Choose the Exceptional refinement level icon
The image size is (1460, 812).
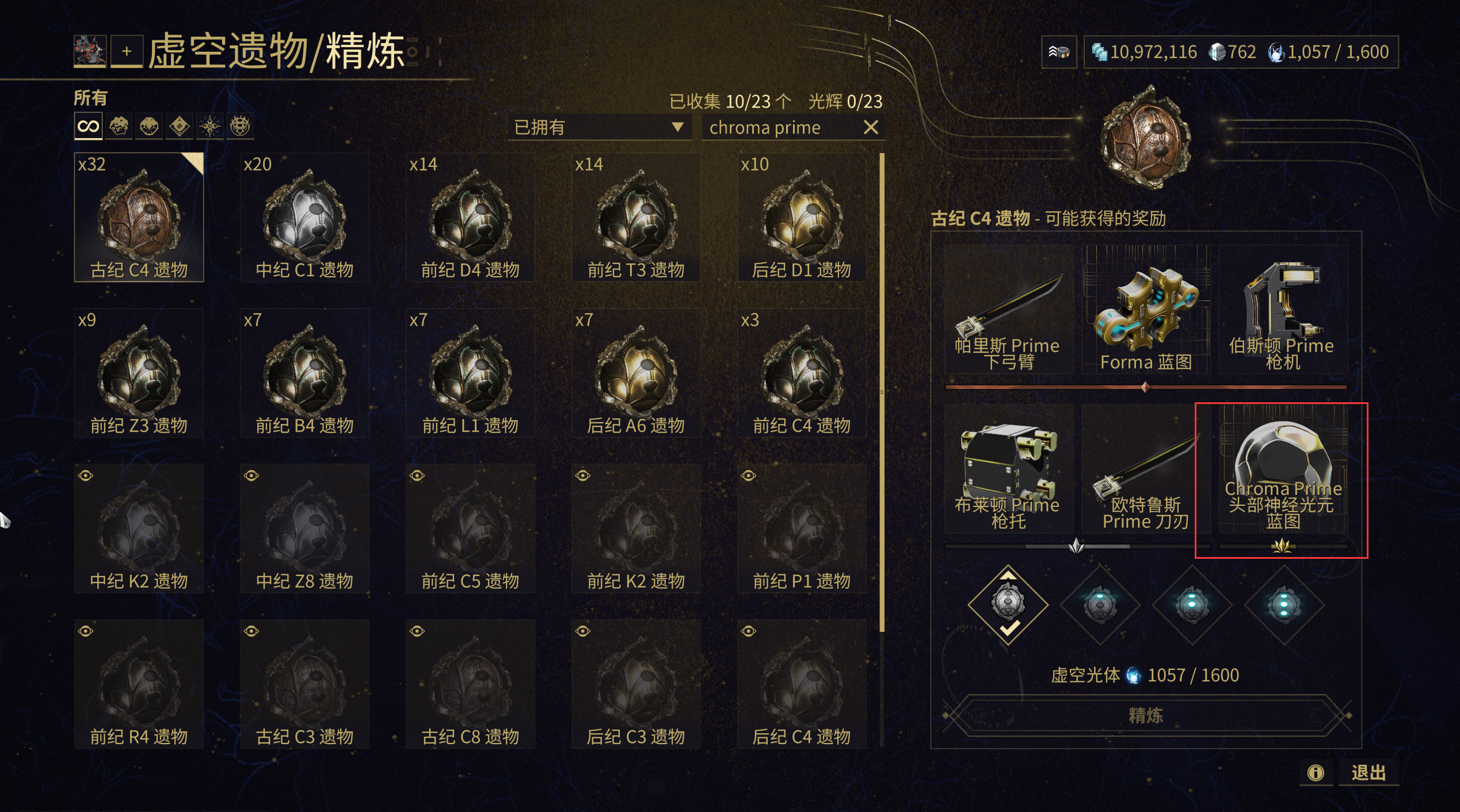coord(1100,605)
